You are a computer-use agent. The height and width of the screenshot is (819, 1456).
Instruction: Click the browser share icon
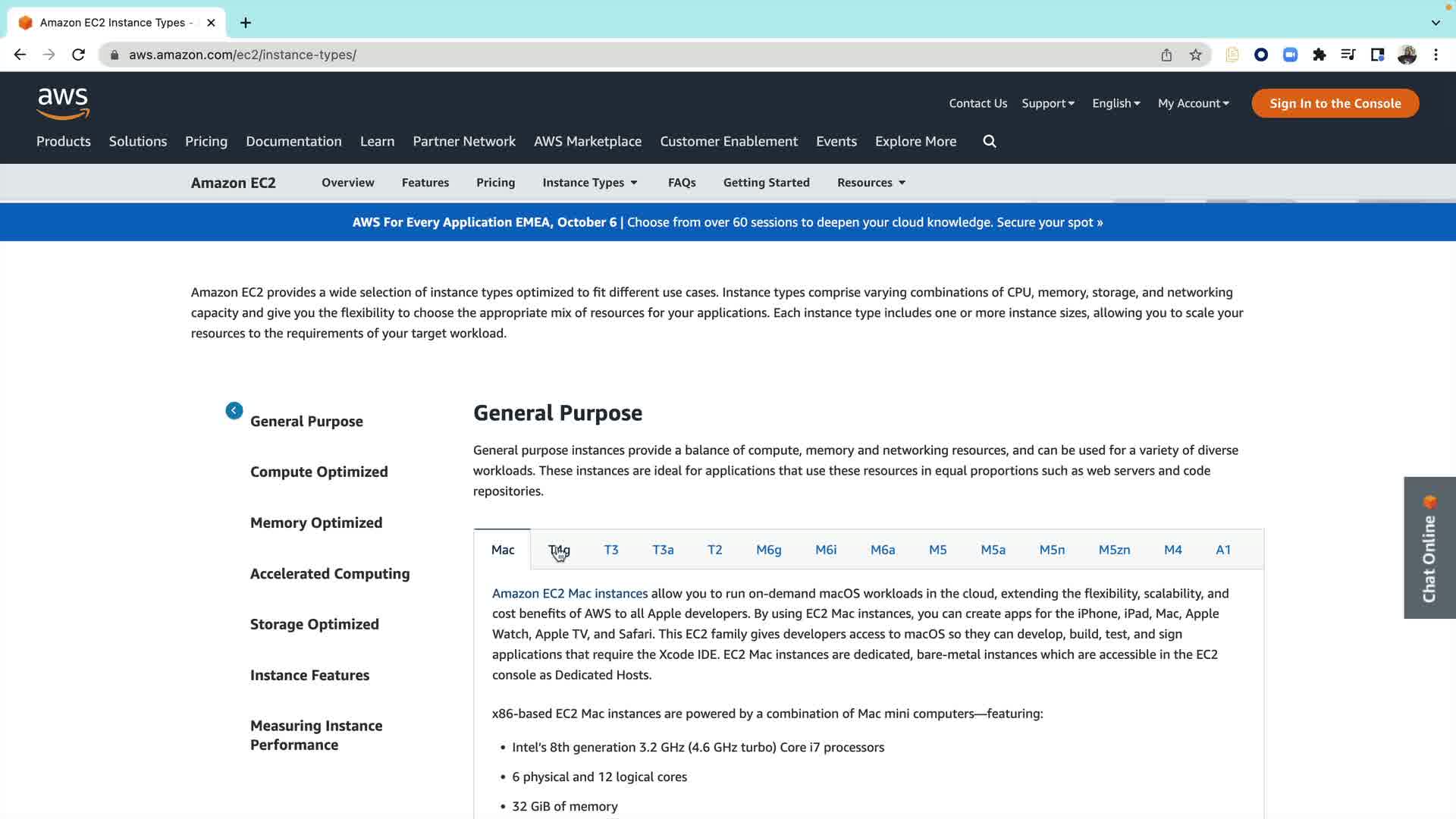click(1166, 55)
